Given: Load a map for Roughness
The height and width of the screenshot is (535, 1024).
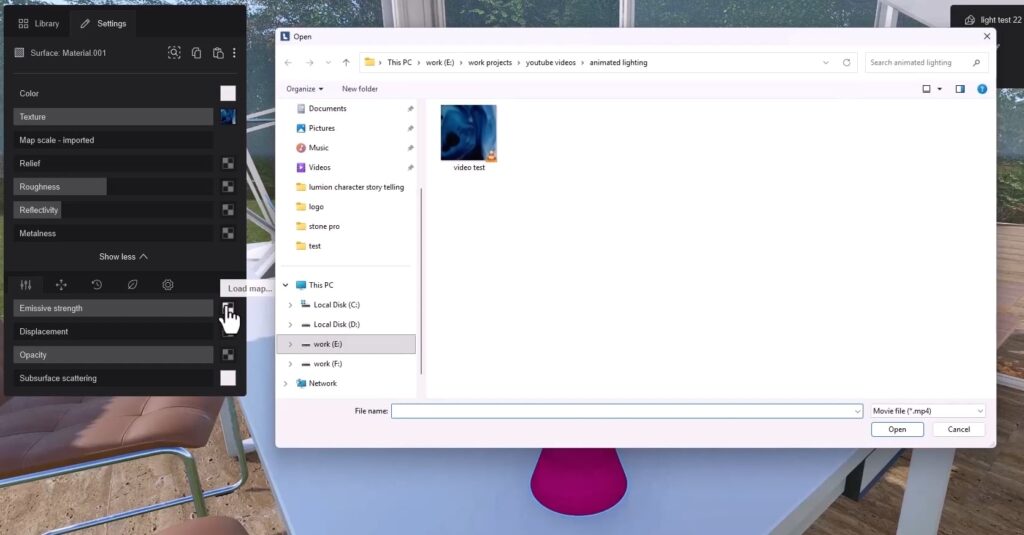Looking at the screenshot, I should tap(228, 187).
